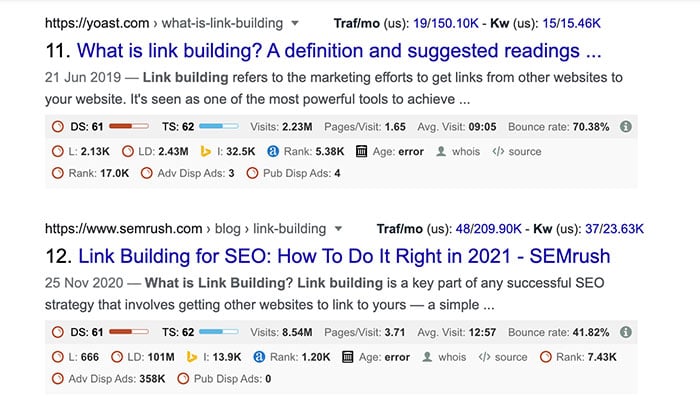The image size is (700, 420).
Task: Click the whois person icon in the SEMrush result
Action: point(427,357)
